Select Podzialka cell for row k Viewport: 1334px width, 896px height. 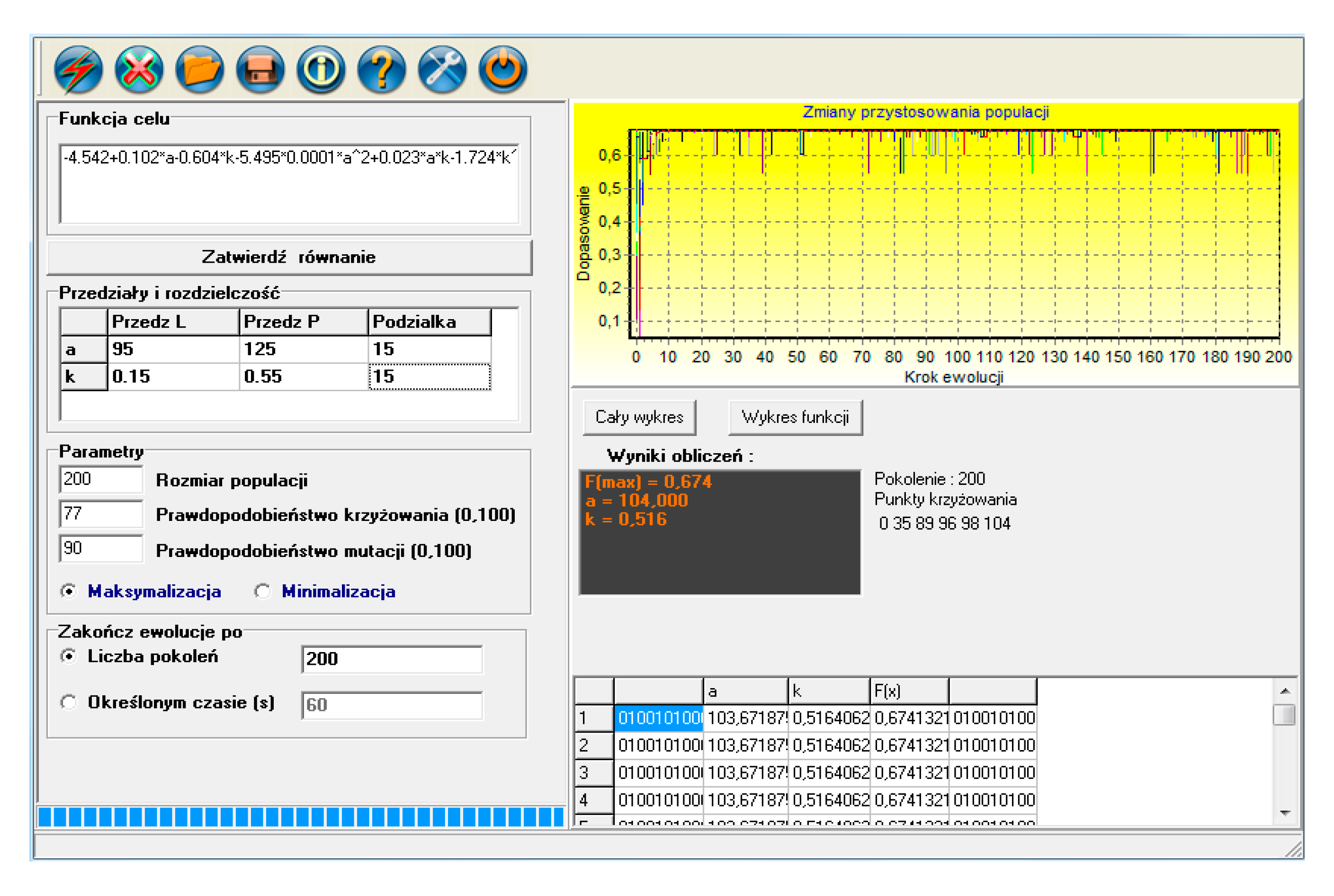click(x=430, y=376)
